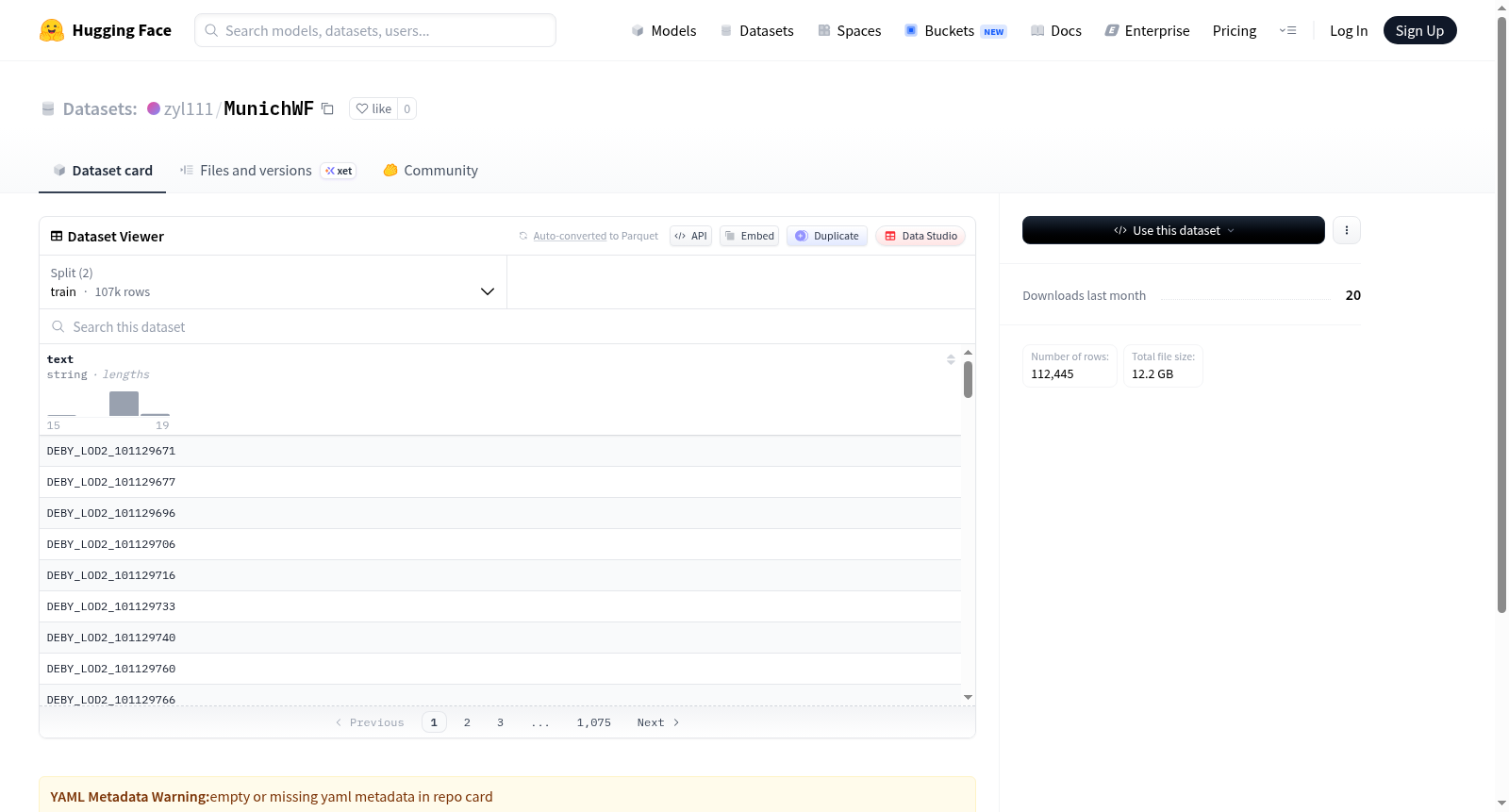Click the heart like button
This screenshot has width=1509, height=812.
coord(373,108)
